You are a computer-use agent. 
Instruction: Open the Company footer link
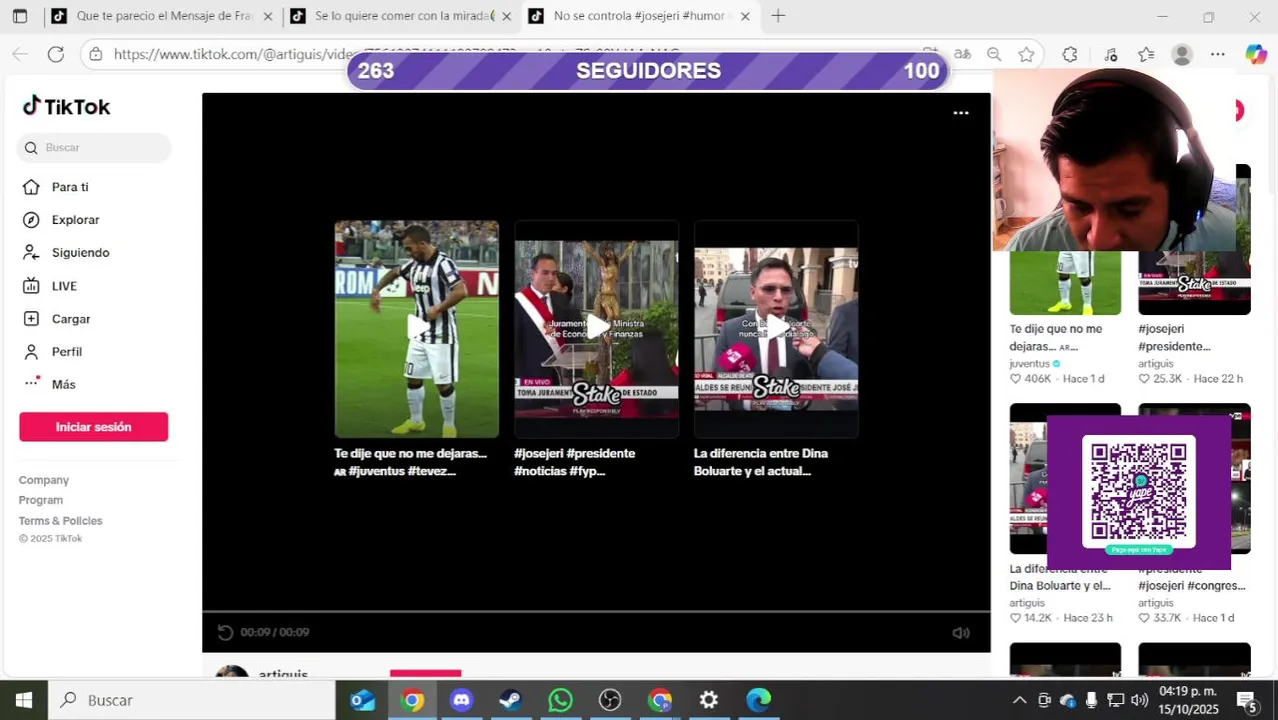point(44,480)
